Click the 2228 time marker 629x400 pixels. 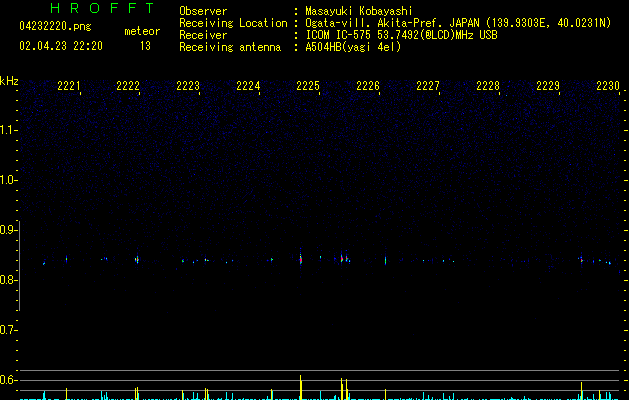[488, 86]
